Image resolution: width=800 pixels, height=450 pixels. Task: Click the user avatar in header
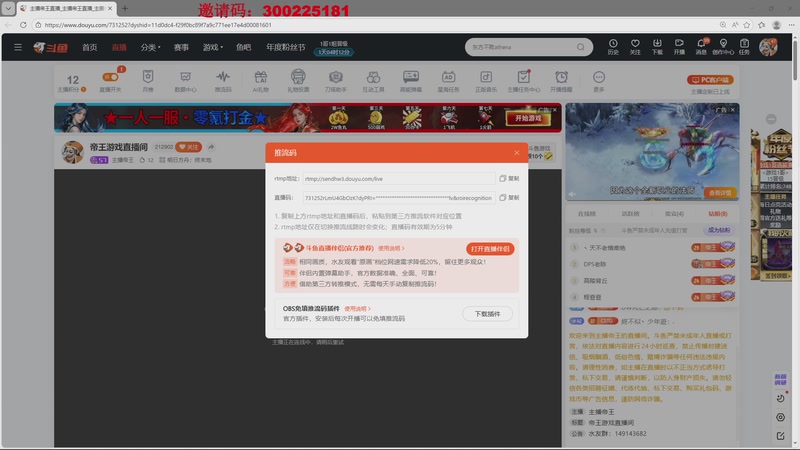tap(768, 47)
